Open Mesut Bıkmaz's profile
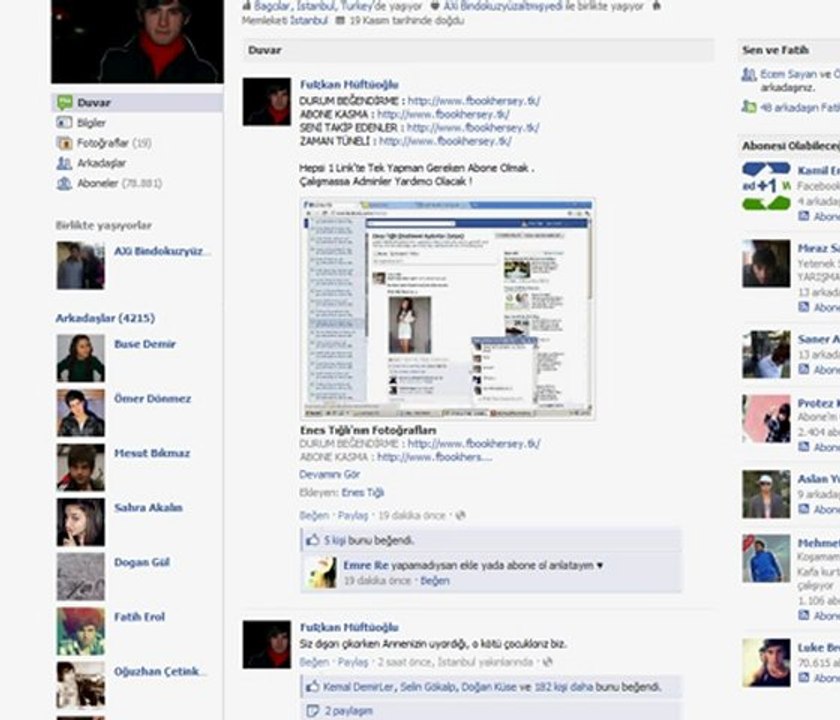The image size is (840, 720). [152, 453]
